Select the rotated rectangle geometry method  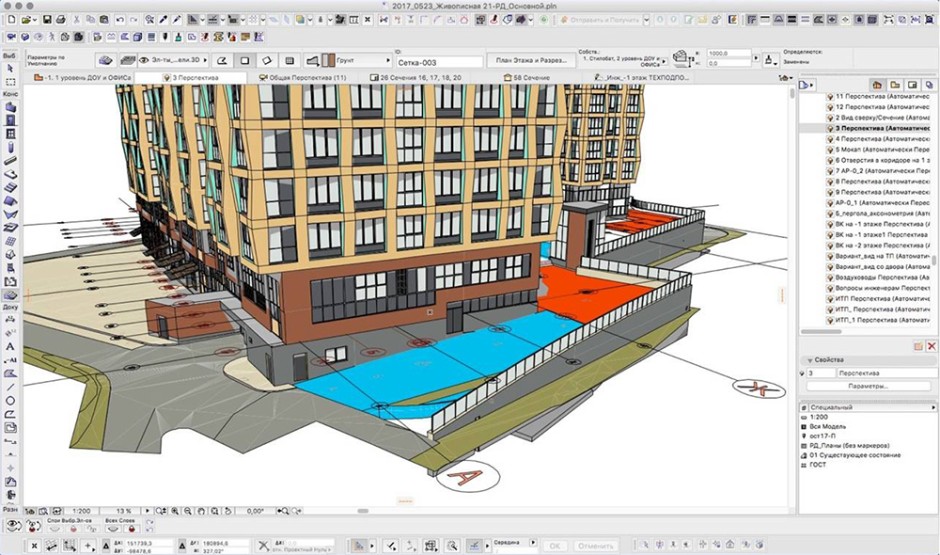click(267, 61)
